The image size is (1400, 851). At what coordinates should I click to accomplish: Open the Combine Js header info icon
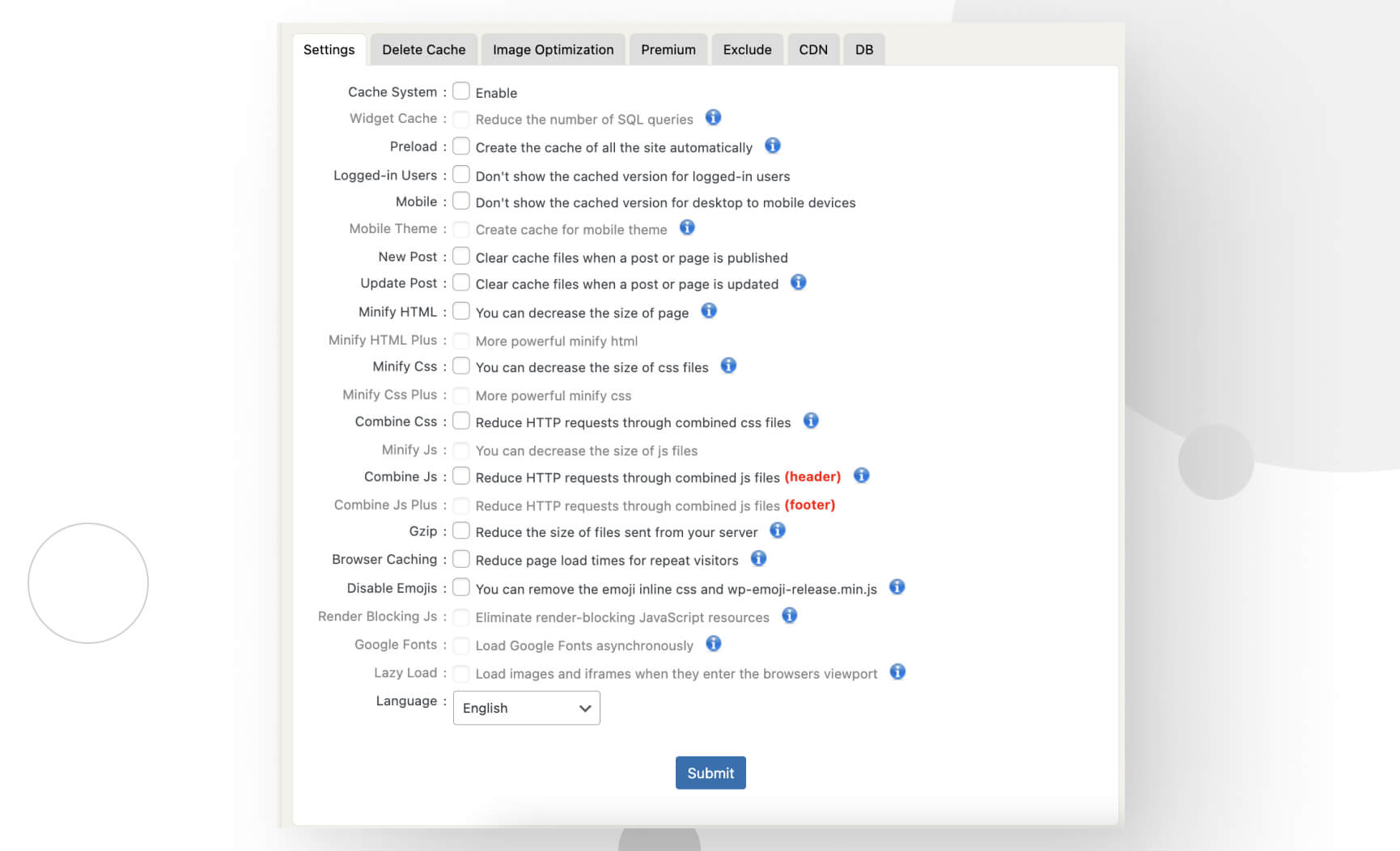[861, 476]
